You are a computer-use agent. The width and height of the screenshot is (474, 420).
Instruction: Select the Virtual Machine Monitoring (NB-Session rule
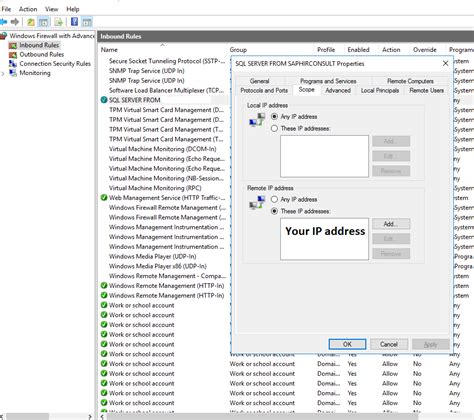(166, 178)
